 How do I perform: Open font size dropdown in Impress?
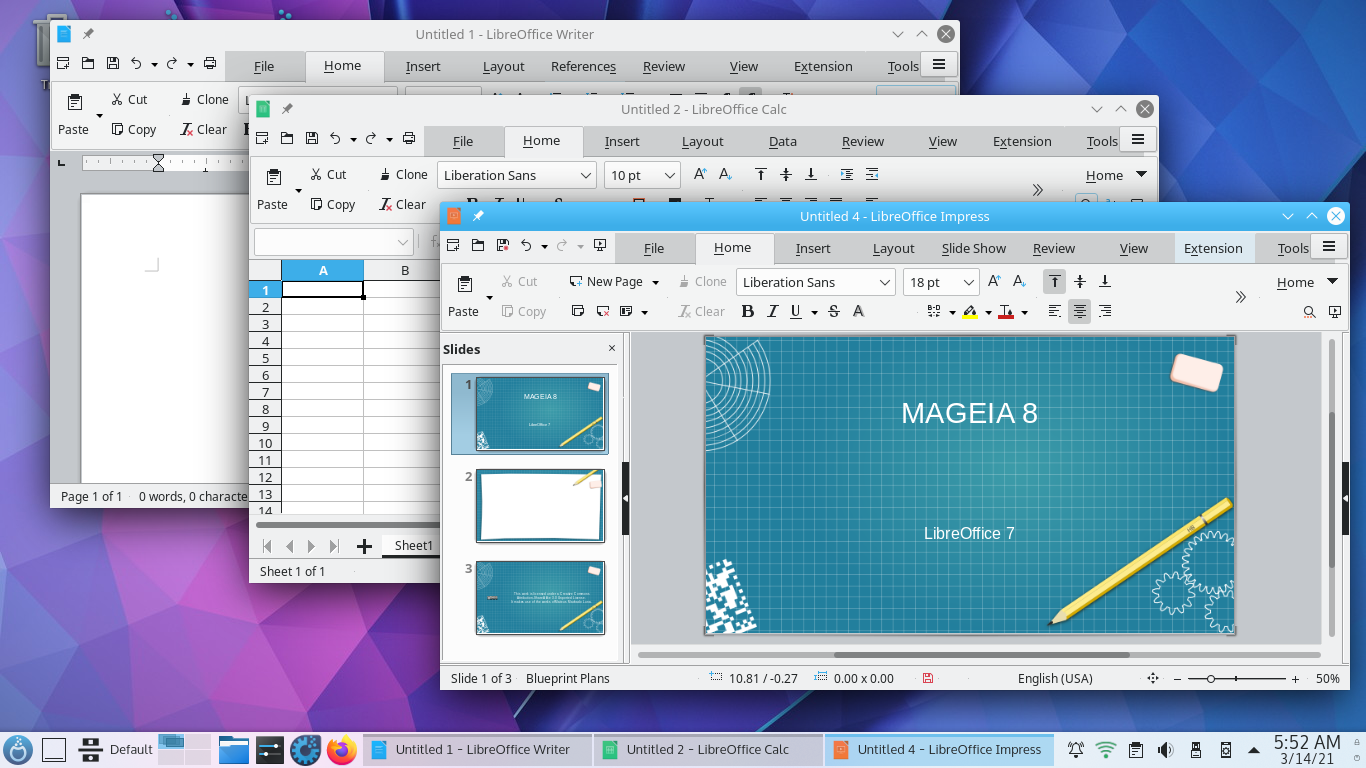pyautogui.click(x=968, y=282)
